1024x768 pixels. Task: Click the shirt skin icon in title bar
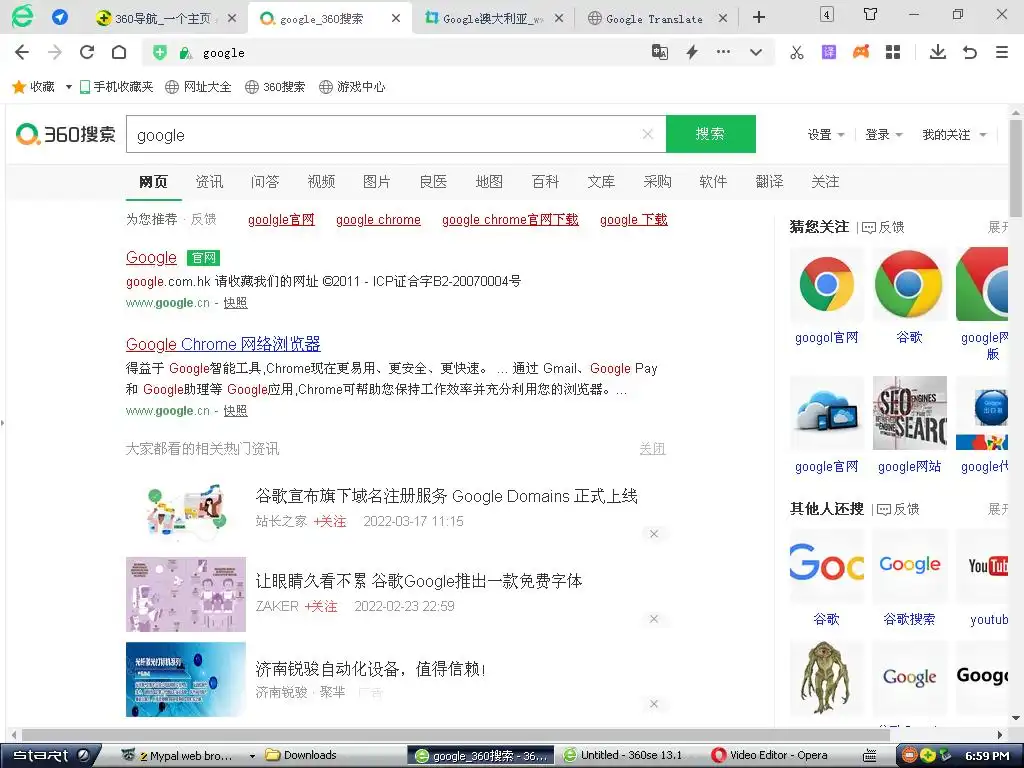point(871,14)
